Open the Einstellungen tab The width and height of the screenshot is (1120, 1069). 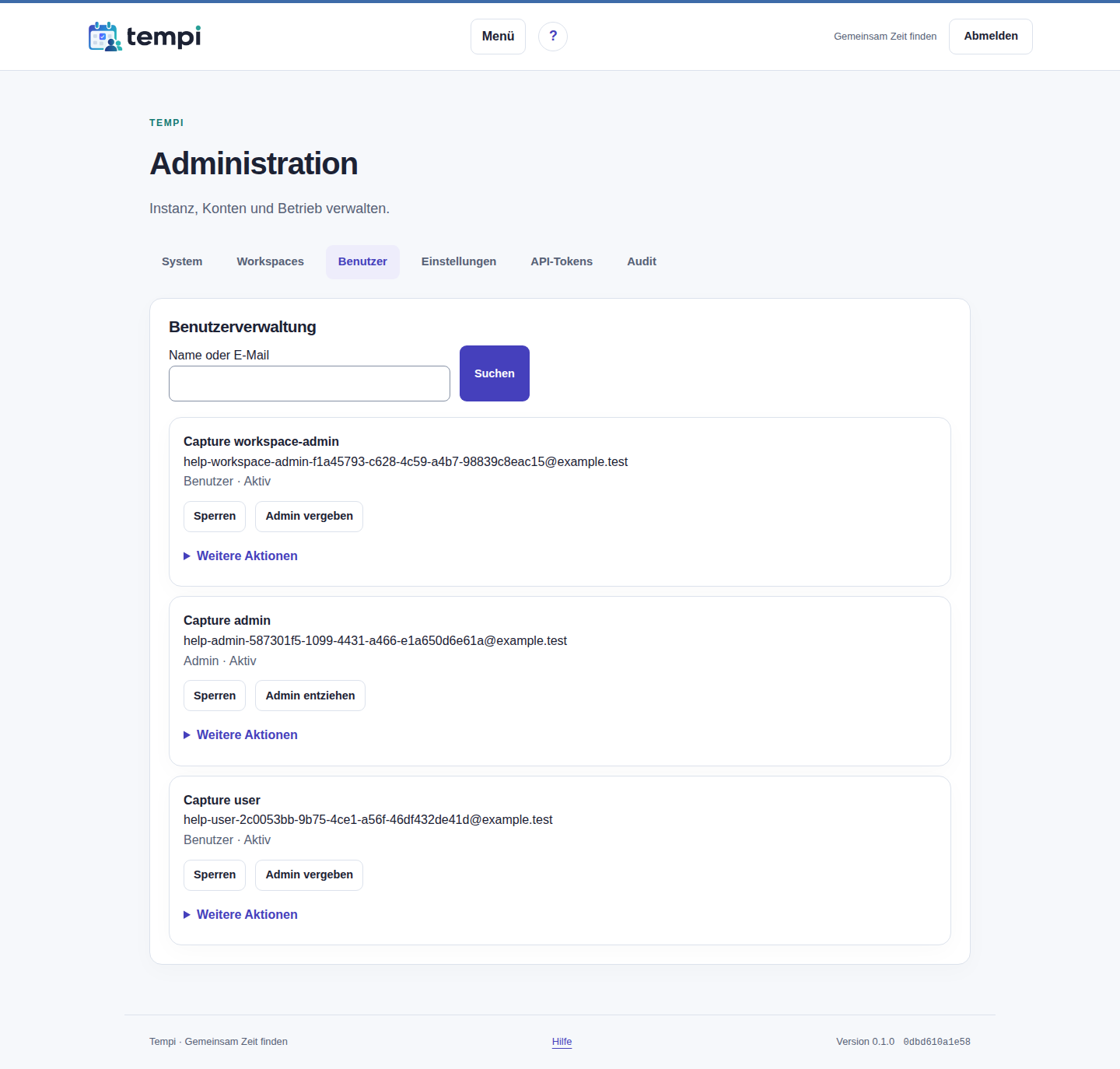[459, 261]
